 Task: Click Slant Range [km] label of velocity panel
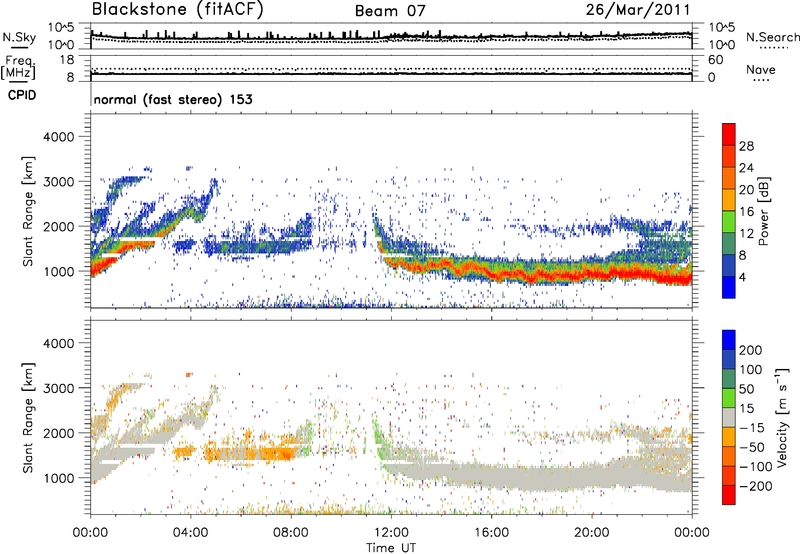[x=28, y=417]
